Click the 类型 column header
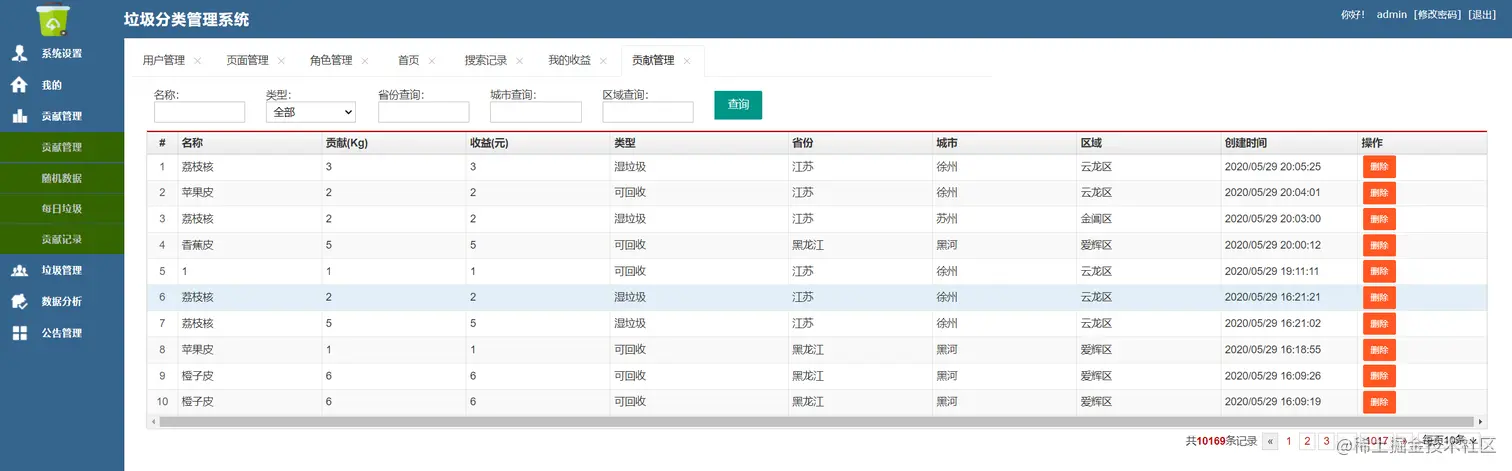The height and width of the screenshot is (471, 1512). (699, 143)
